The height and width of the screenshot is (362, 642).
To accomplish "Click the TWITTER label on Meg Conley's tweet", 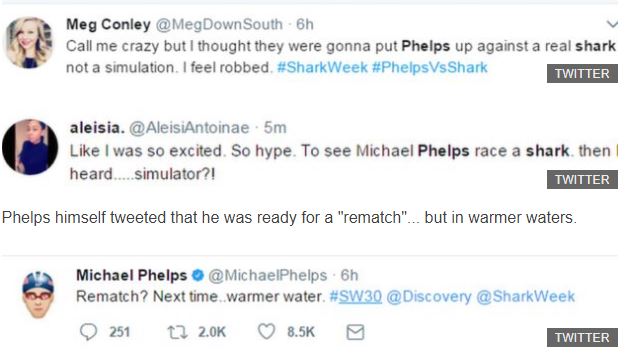I will (x=582, y=74).
